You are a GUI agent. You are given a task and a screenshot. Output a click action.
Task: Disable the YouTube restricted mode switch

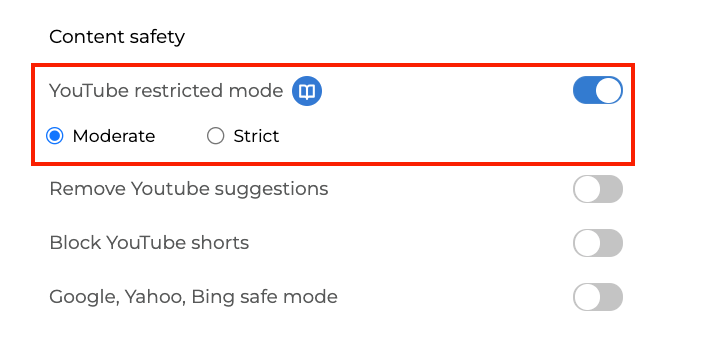tap(598, 90)
